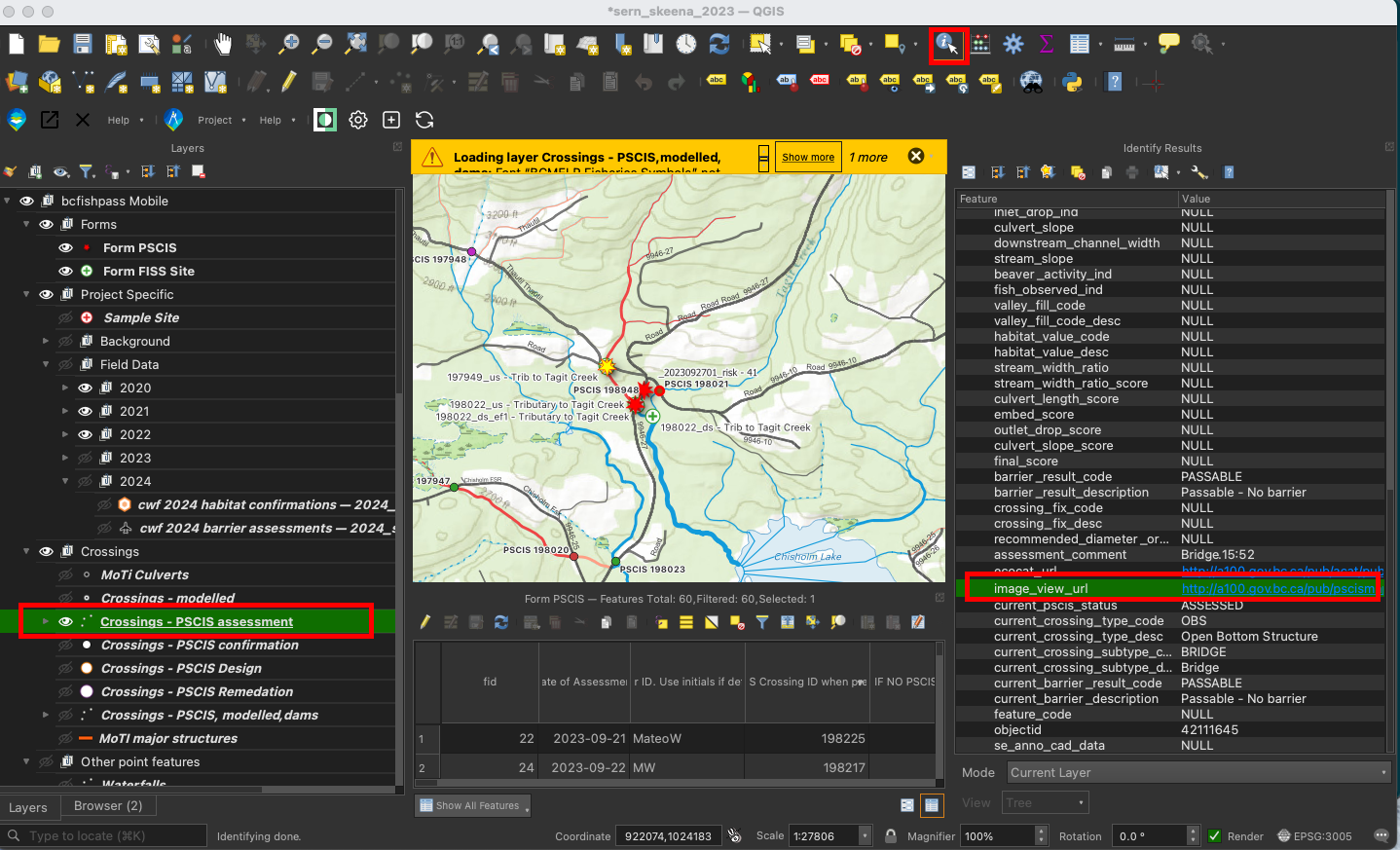The height and width of the screenshot is (850, 1400).
Task: Open the Project menu in toolbar
Action: (x=215, y=120)
